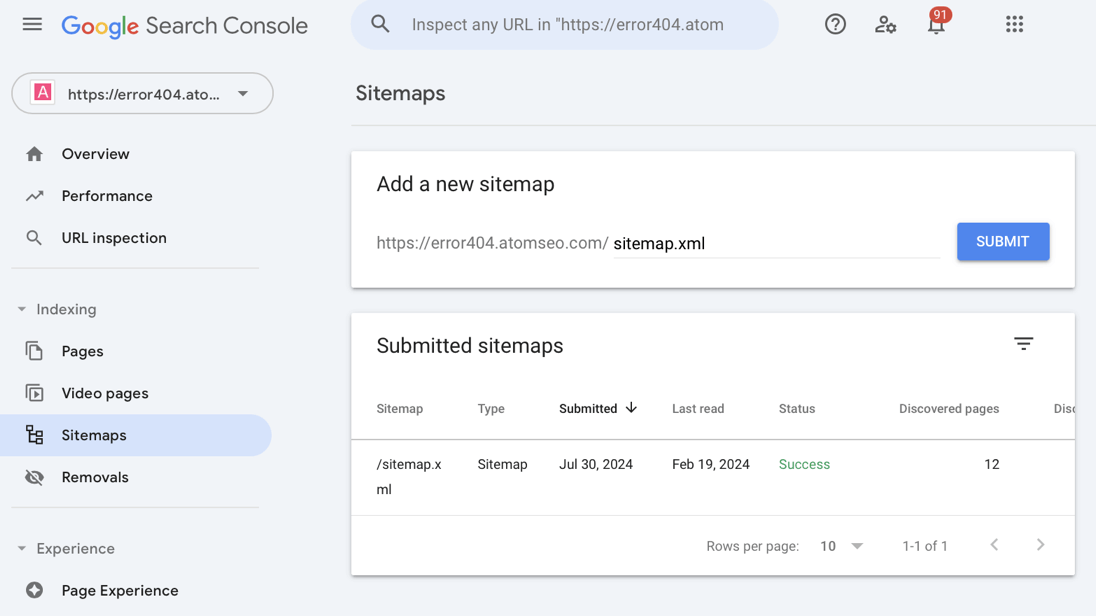Collapse the Indexing section
This screenshot has width=1096, height=616.
coord(22,309)
